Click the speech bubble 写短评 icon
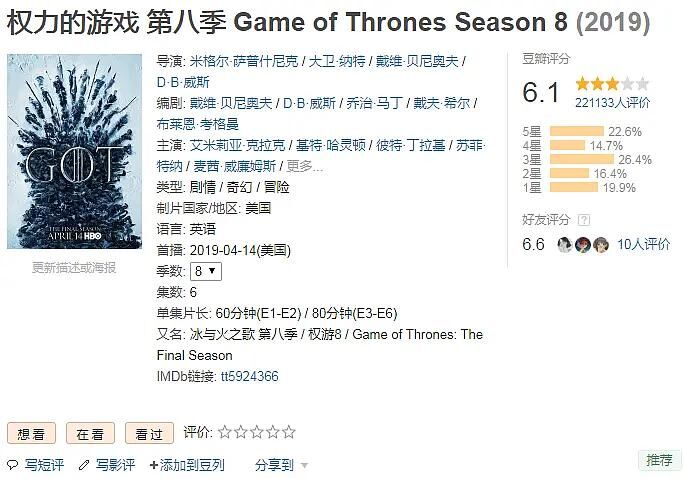Screen dimensions: 684x479 (13, 465)
